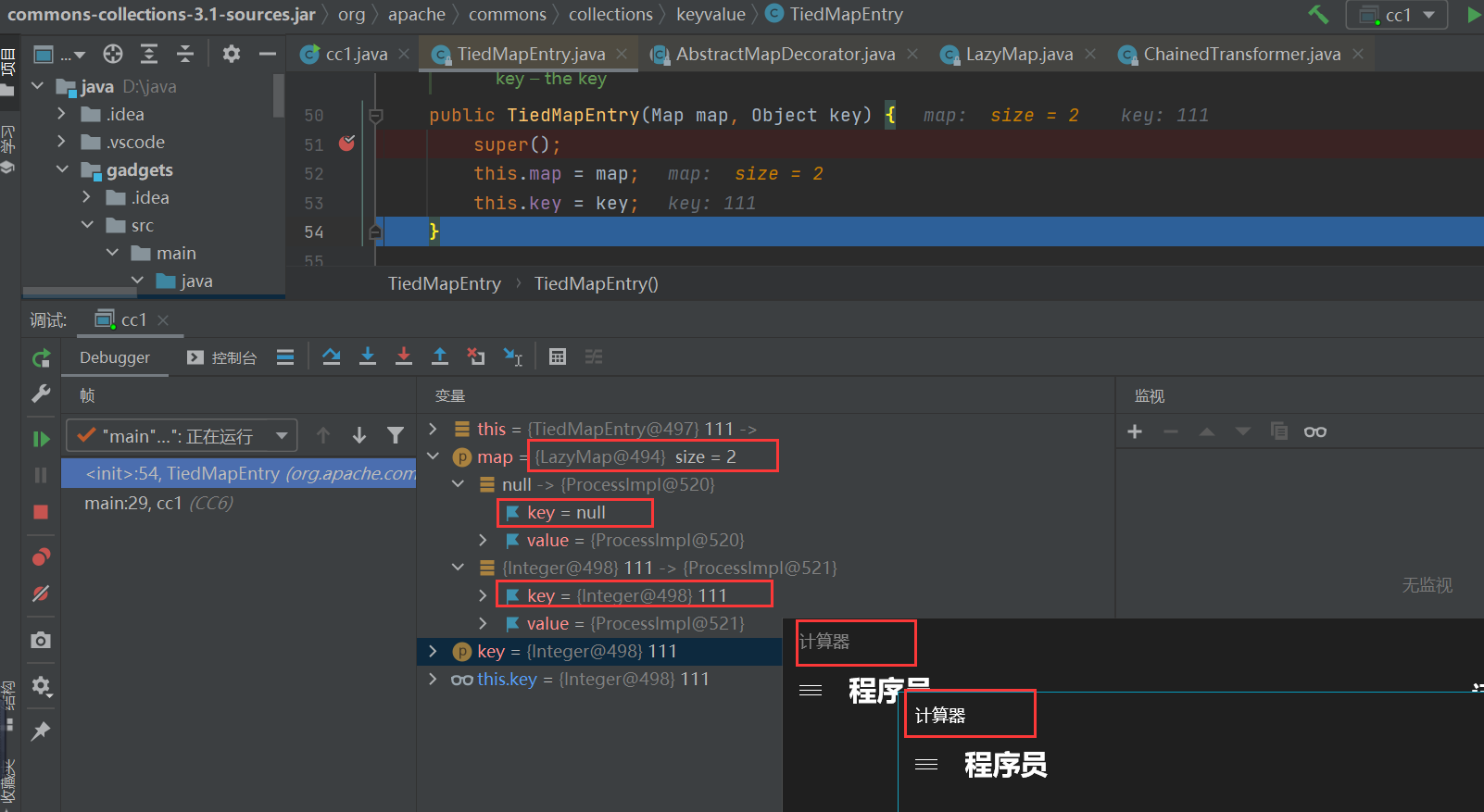Select opened file locate target icon
Screen dimensions: 1484x812
[113, 54]
